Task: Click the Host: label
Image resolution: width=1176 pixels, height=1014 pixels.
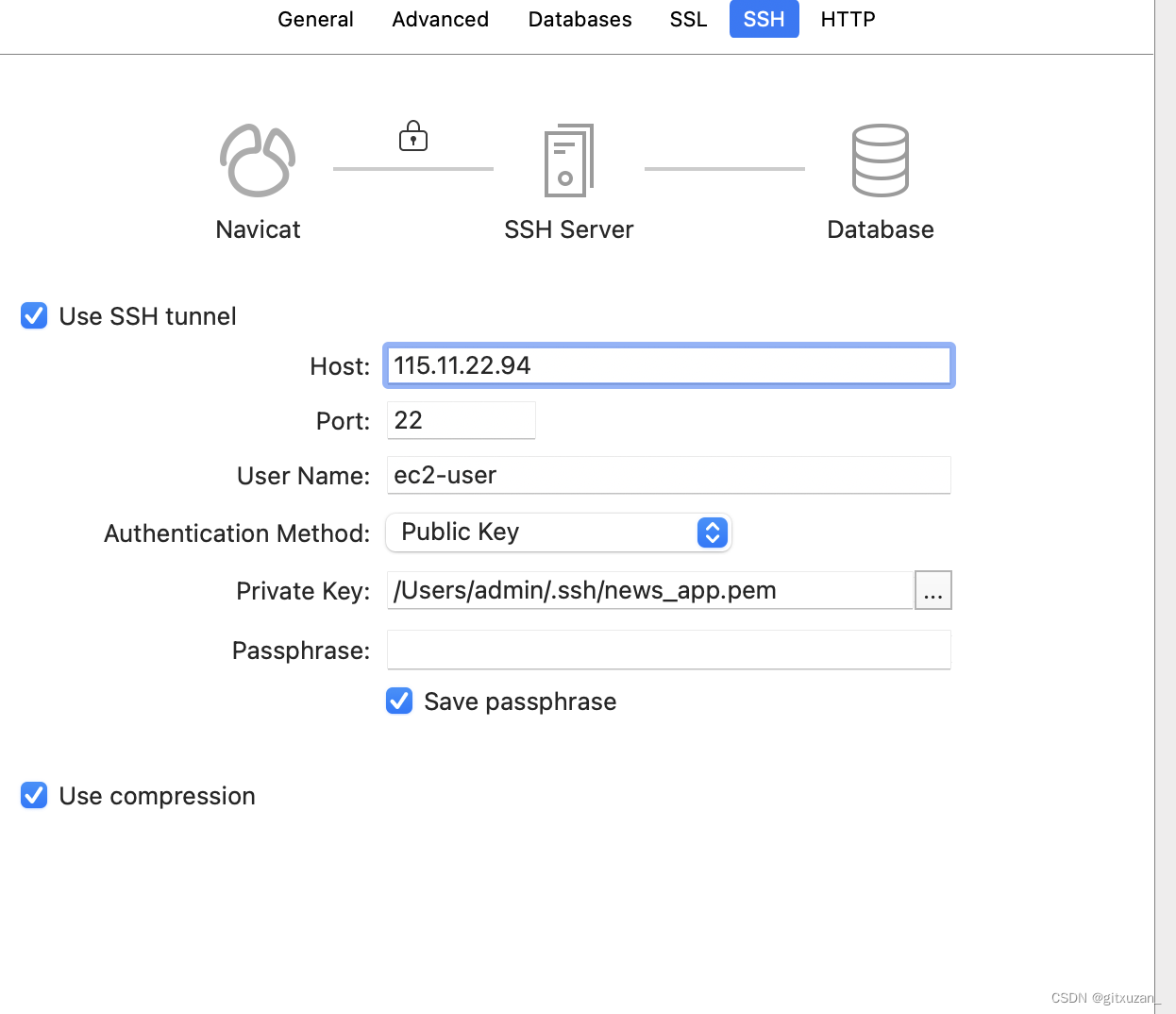Action: pyautogui.click(x=340, y=366)
